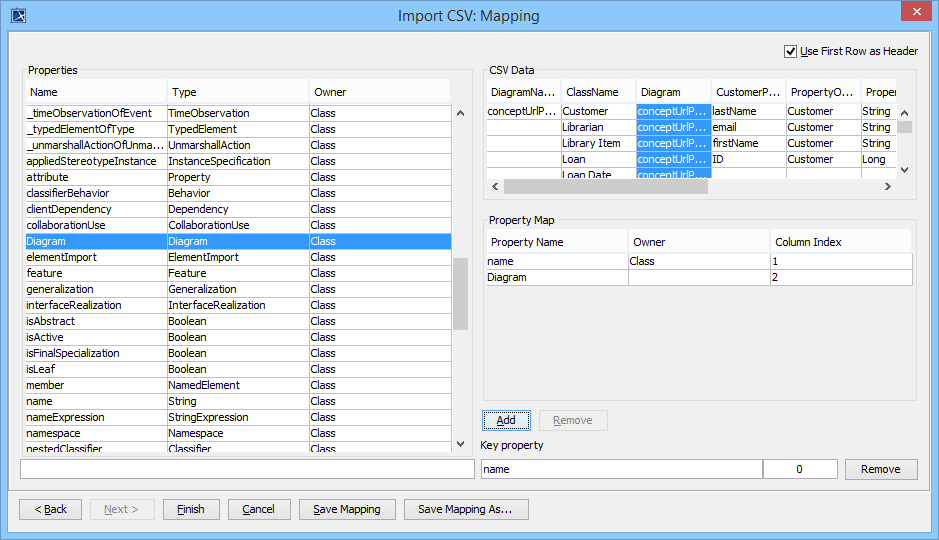This screenshot has height=540, width=939.
Task: Click the property search field at bottom left
Action: [x=247, y=469]
